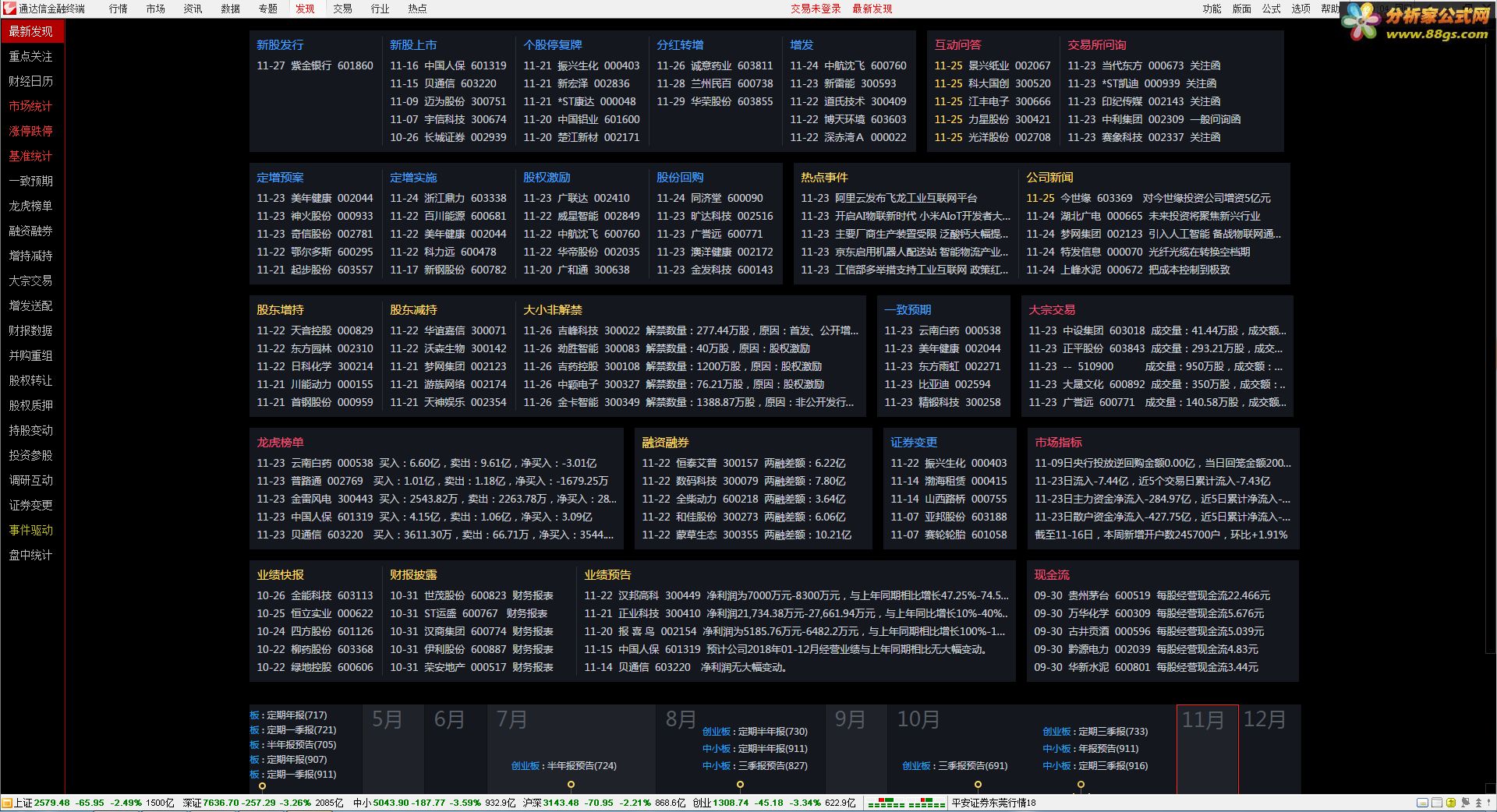Viewport: 1497px width, 812px height.
Task: Open the 专题 menu
Action: point(268,9)
